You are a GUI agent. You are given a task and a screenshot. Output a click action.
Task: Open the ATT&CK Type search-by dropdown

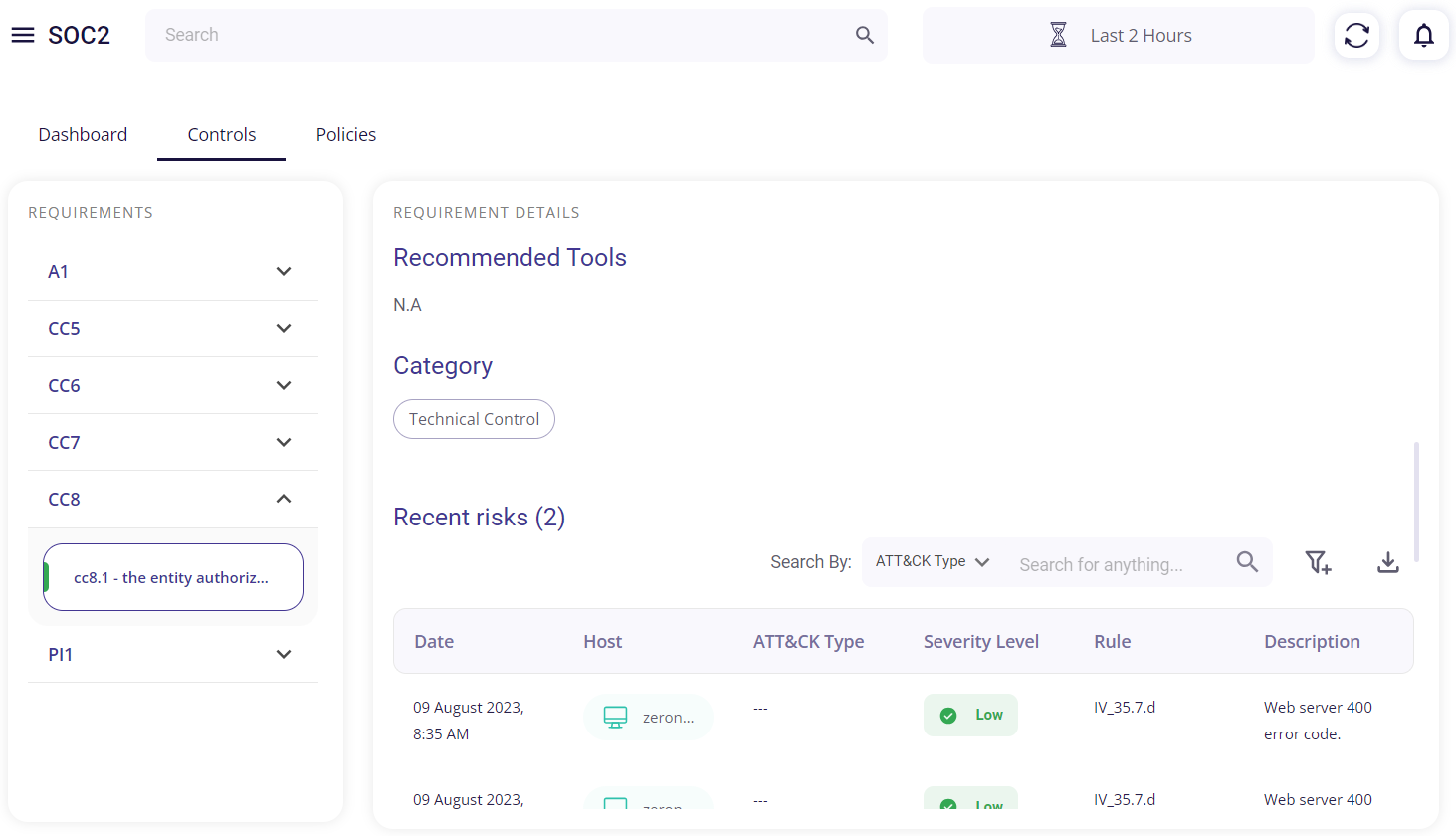[933, 562]
